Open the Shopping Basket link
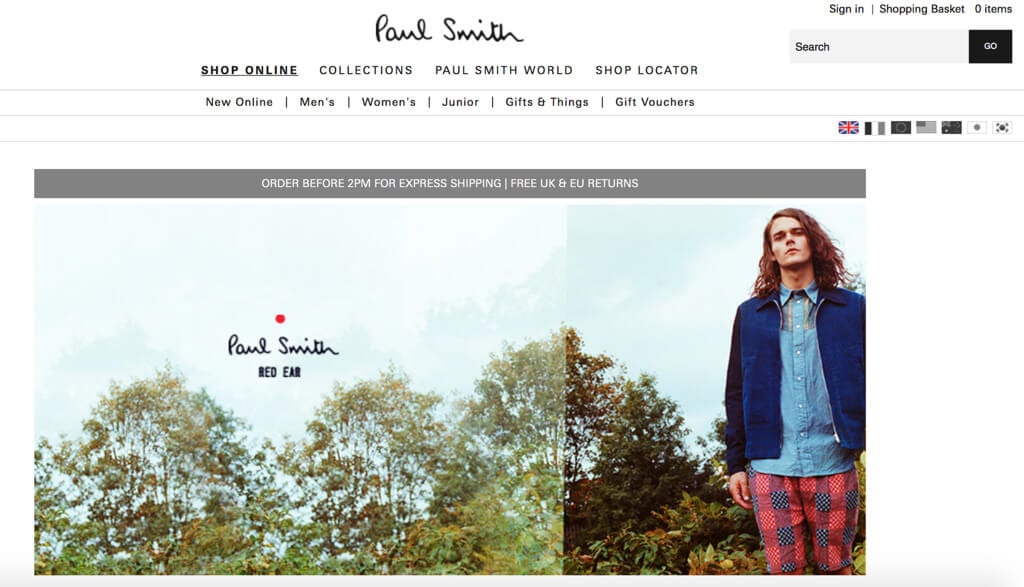The image size is (1024, 587). tap(921, 9)
